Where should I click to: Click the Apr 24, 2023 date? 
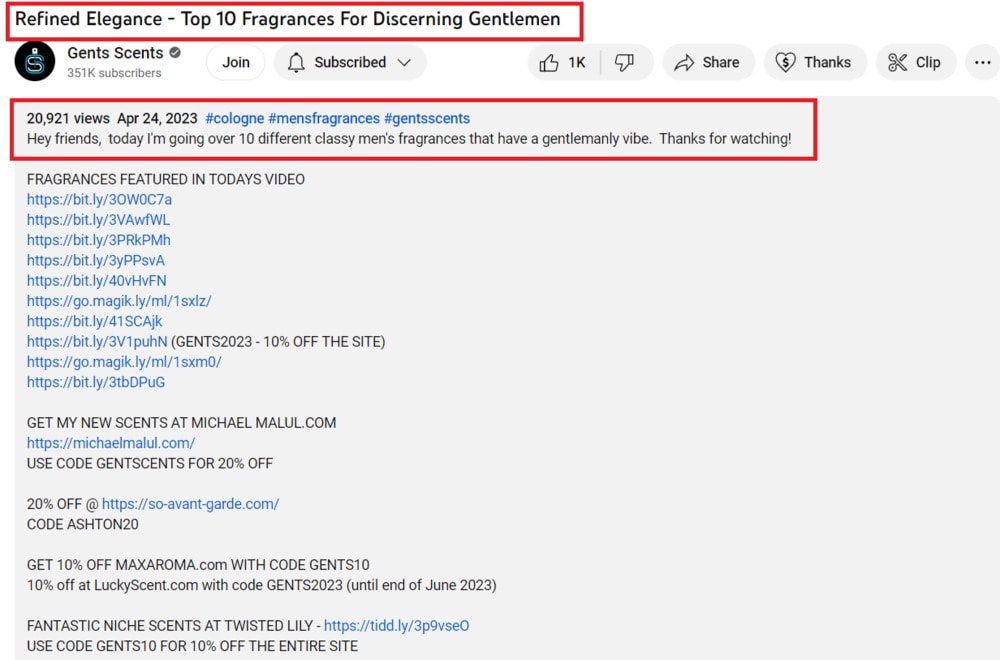pos(158,119)
